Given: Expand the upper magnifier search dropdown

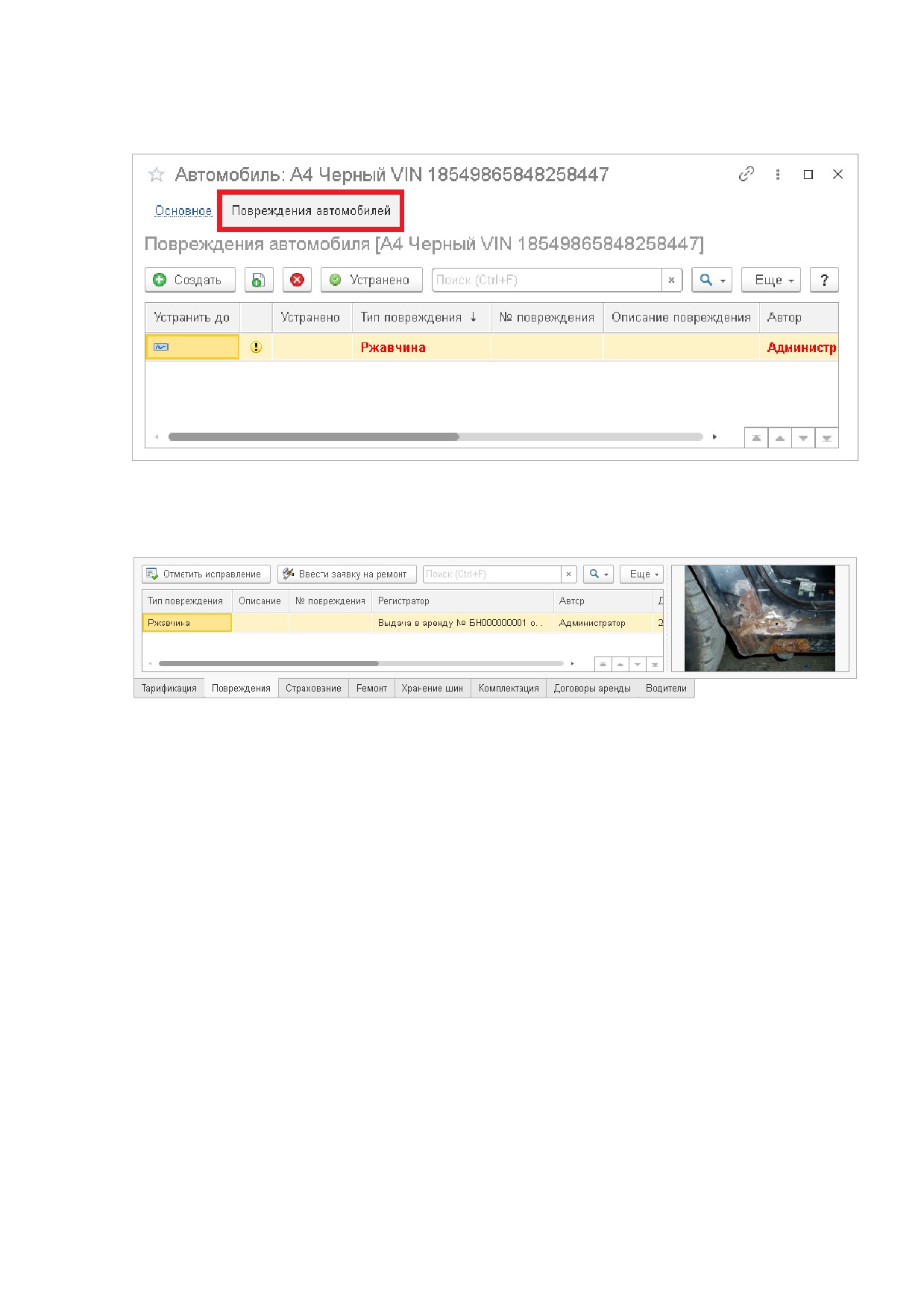Looking at the screenshot, I should pyautogui.click(x=712, y=280).
